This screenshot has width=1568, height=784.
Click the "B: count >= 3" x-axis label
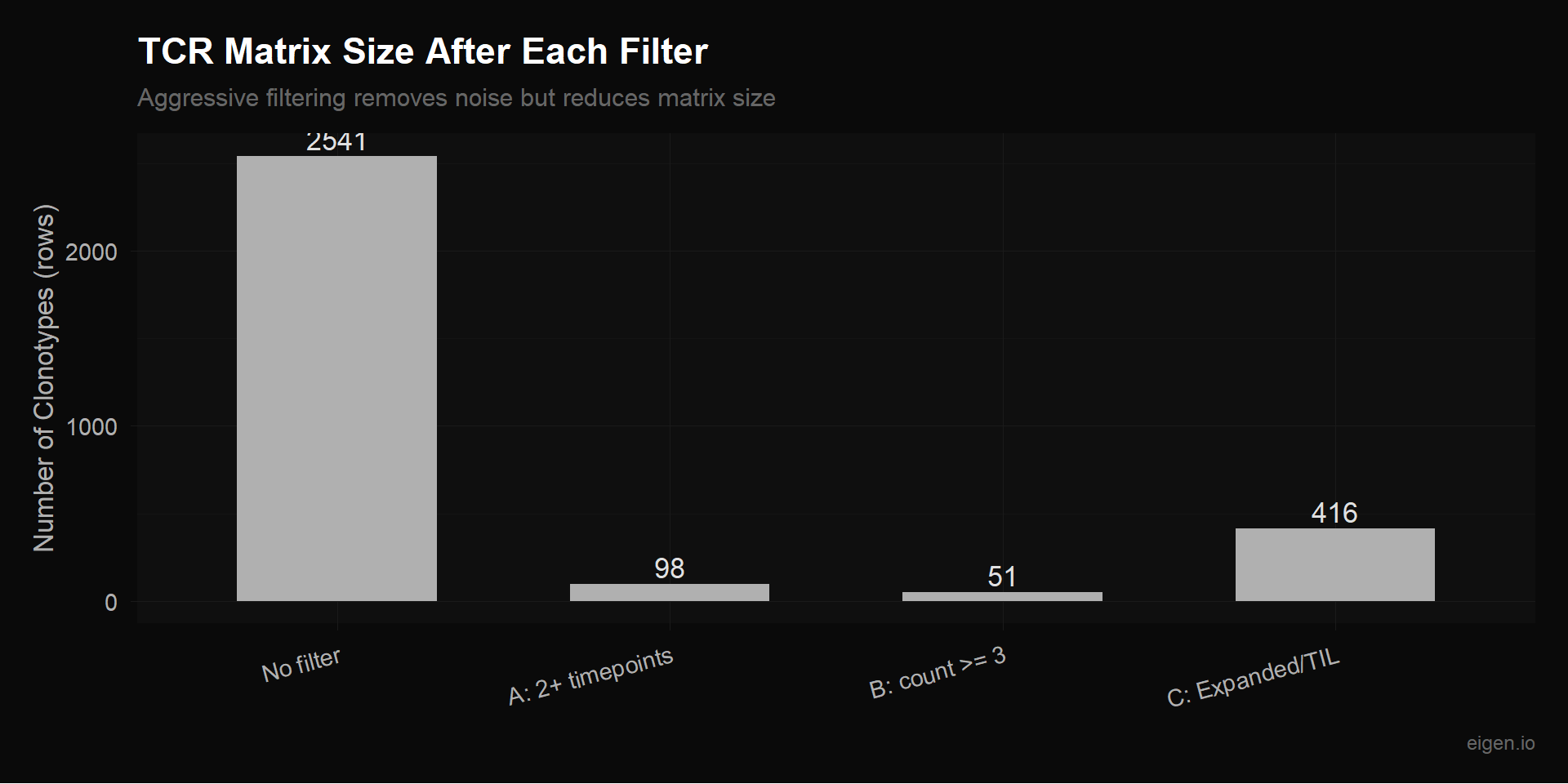[937, 673]
